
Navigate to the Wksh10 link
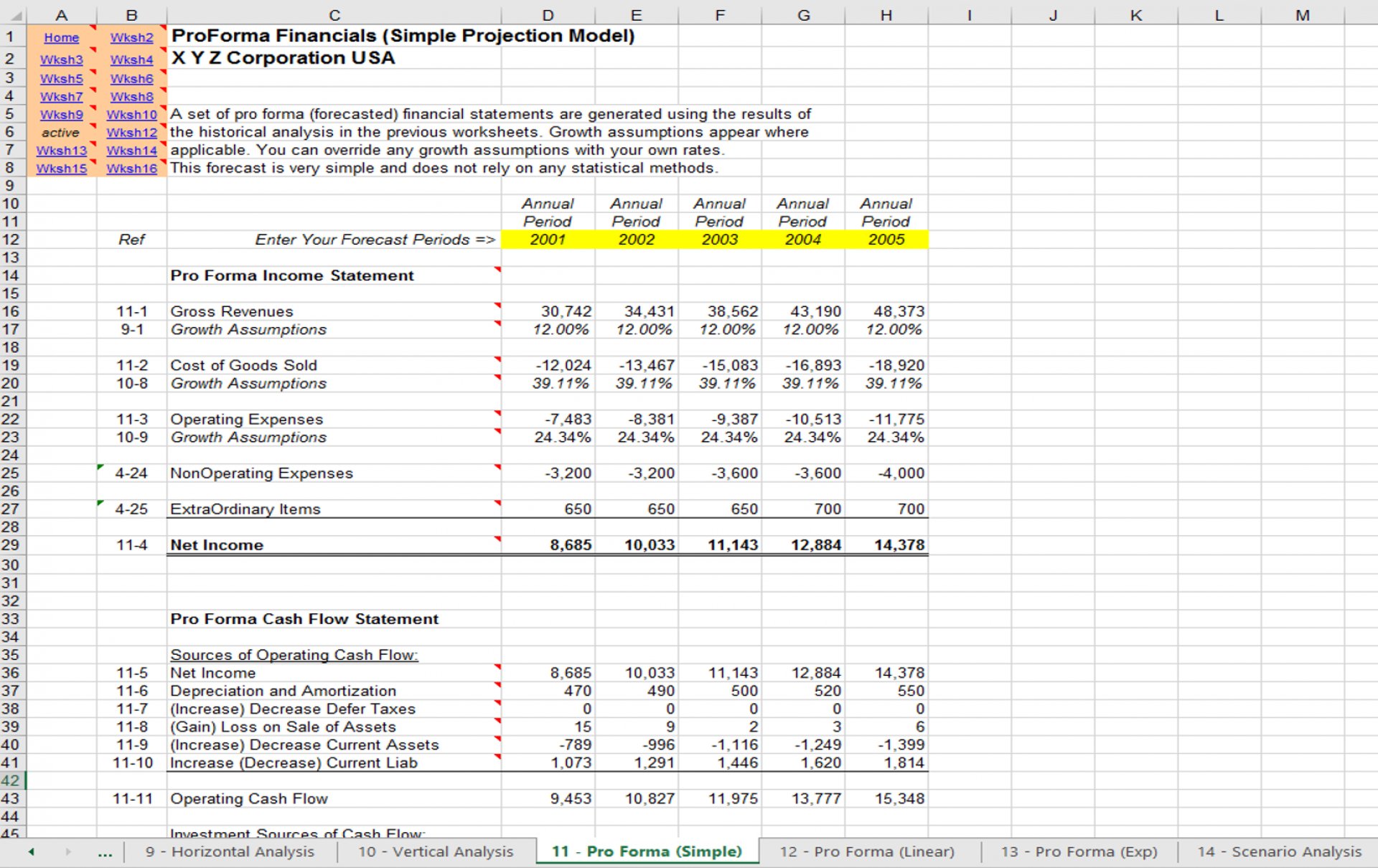131,115
